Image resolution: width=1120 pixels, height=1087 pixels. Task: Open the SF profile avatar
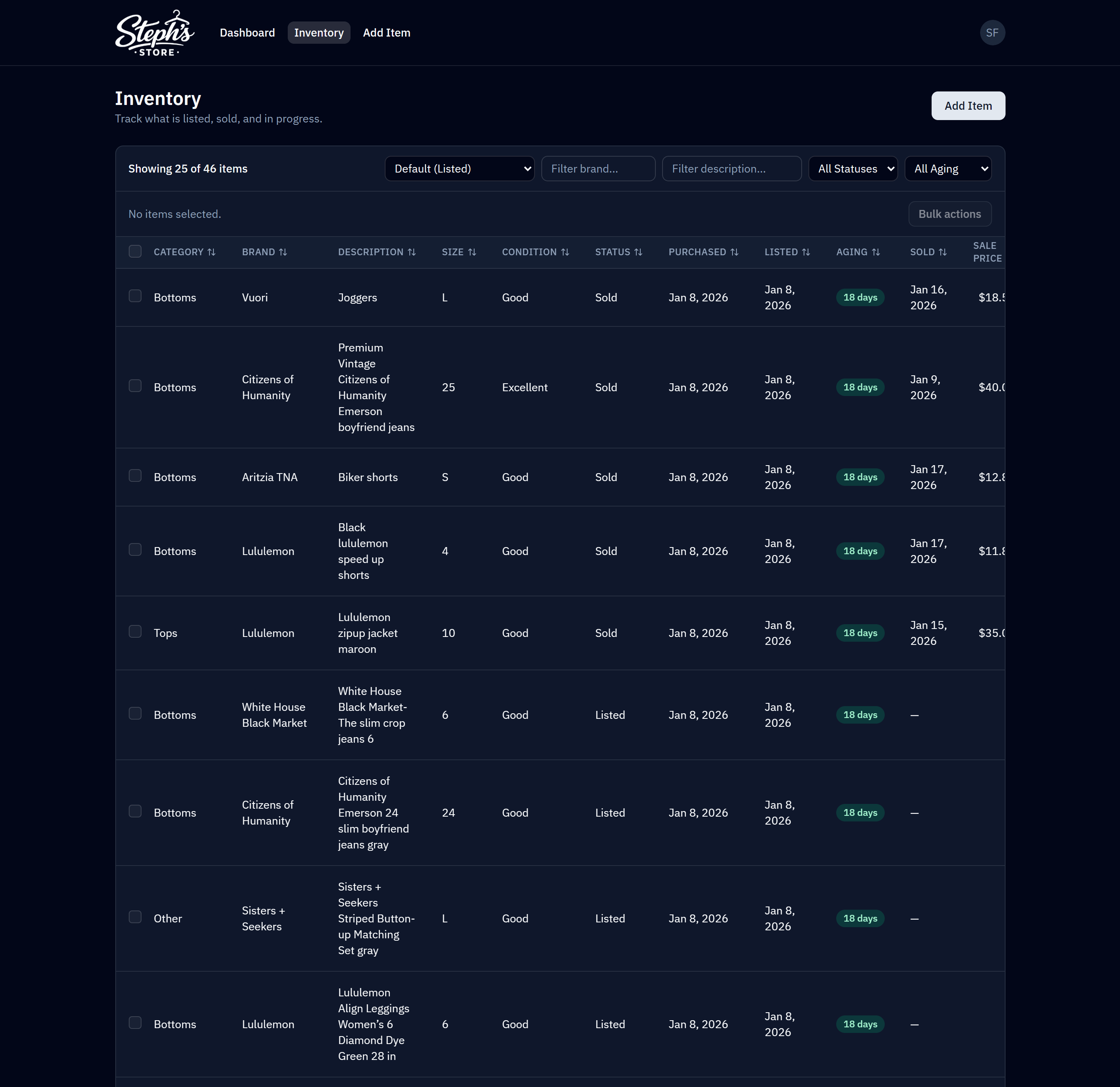[992, 33]
